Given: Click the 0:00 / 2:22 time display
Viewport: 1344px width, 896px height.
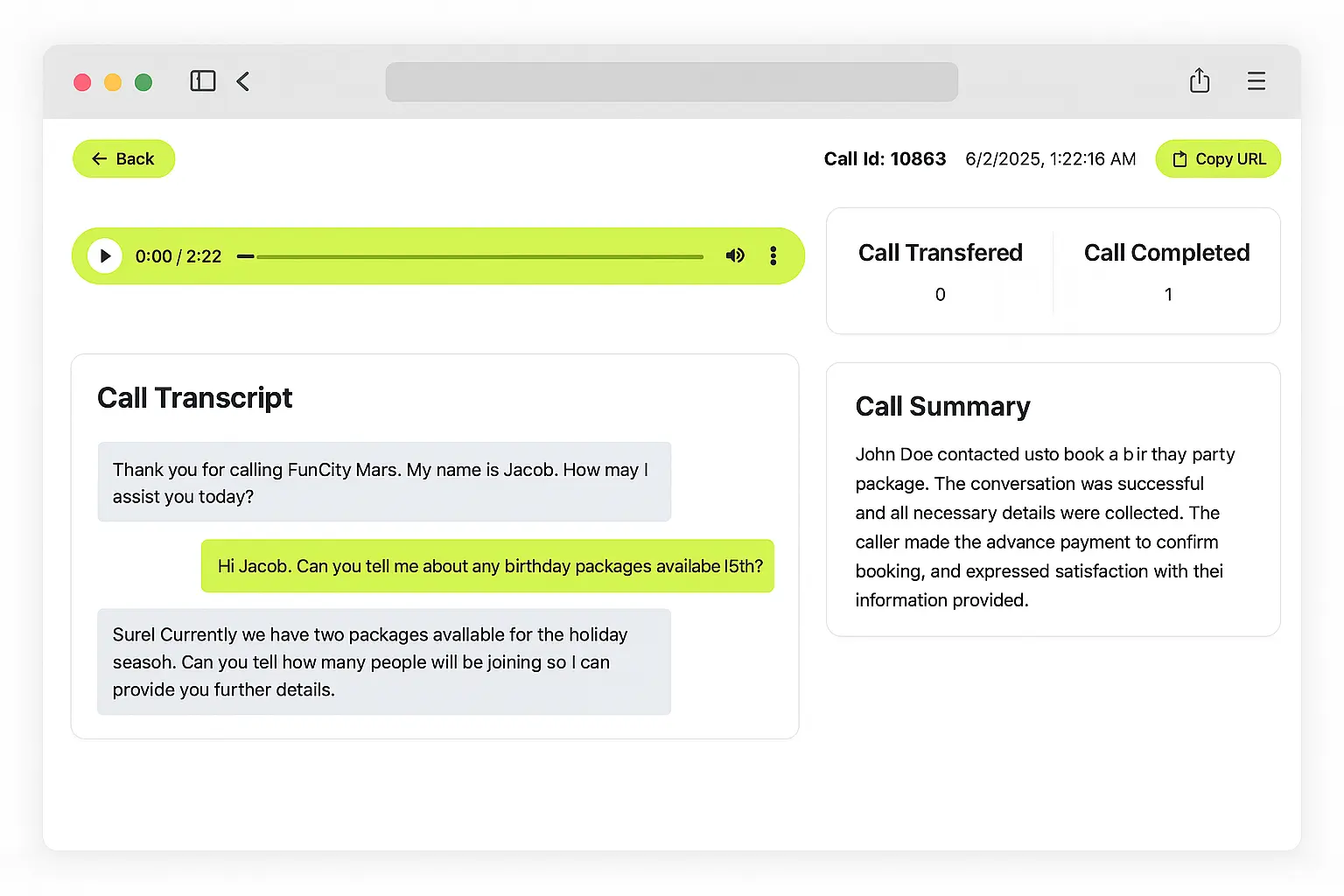Looking at the screenshot, I should tap(178, 256).
